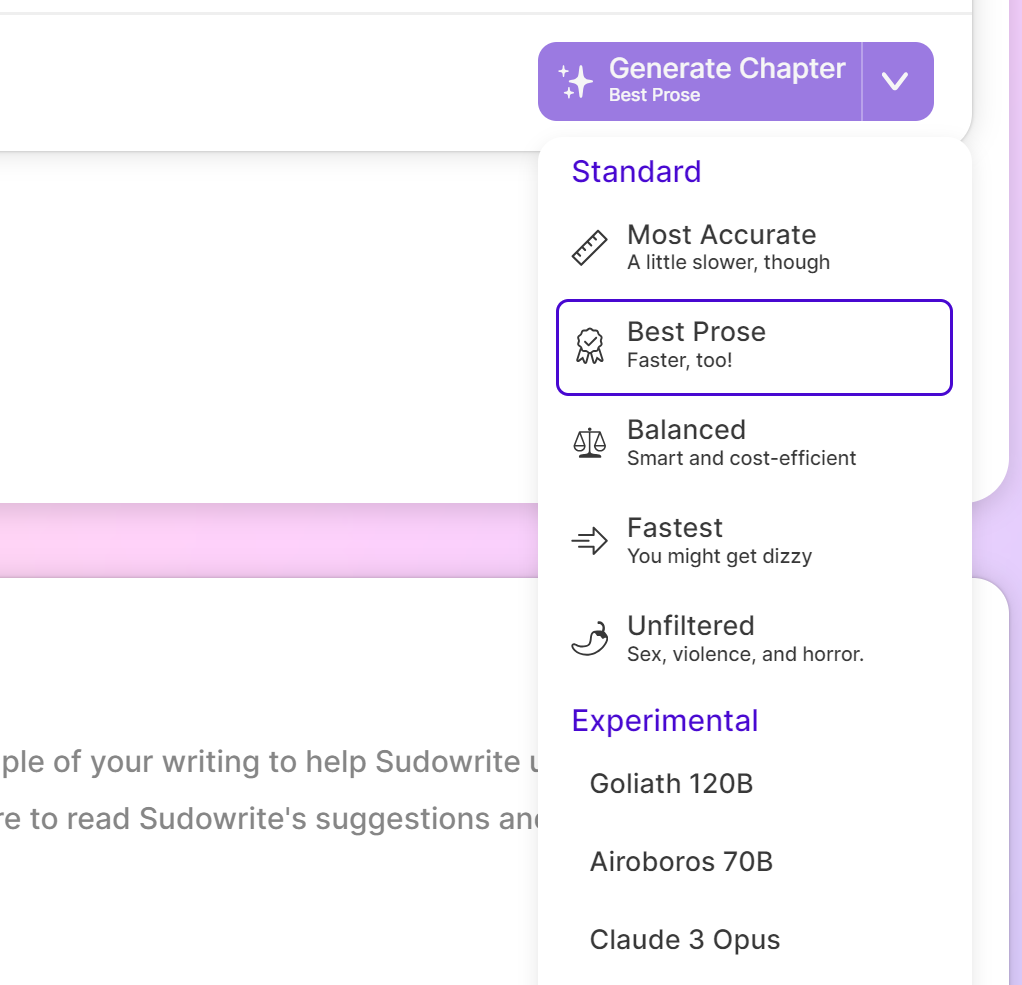The width and height of the screenshot is (1022, 985).
Task: Click the chili pepper icon for Unfiltered
Action: click(589, 638)
